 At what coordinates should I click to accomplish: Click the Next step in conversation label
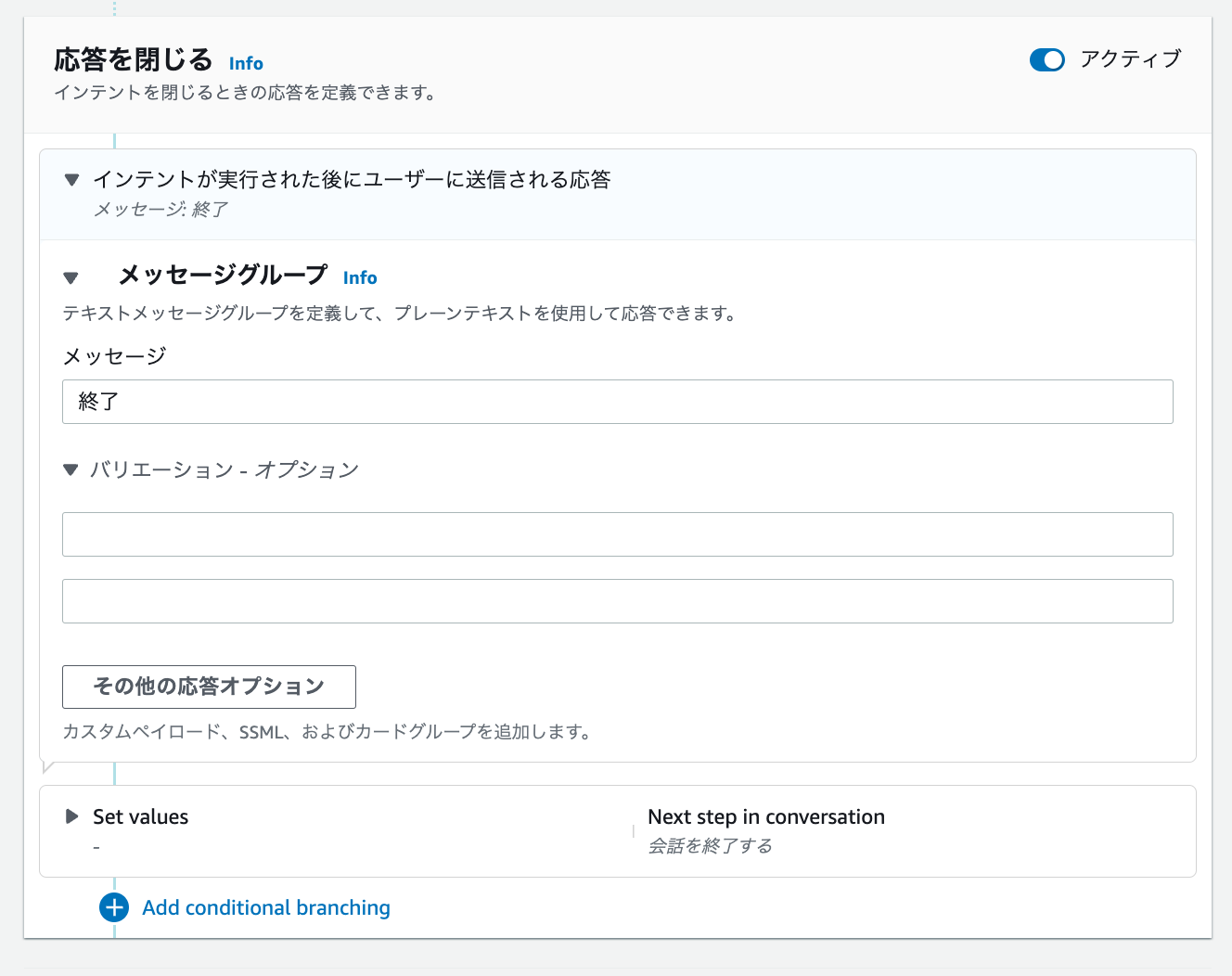(766, 817)
